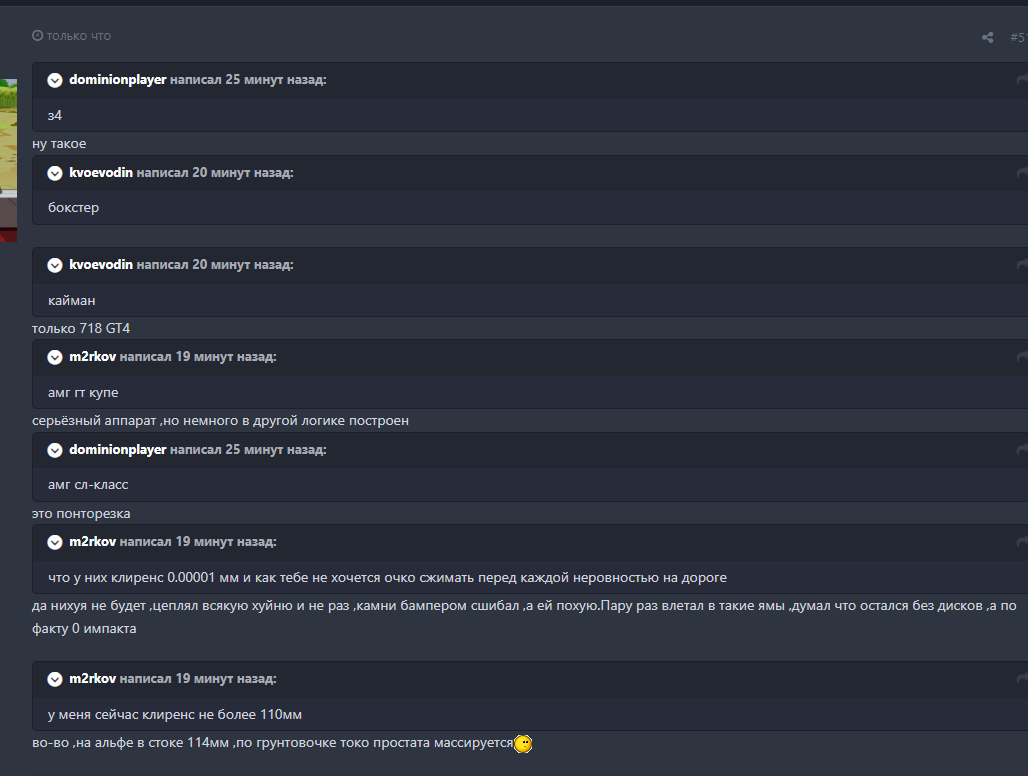The height and width of the screenshot is (776, 1028).
Task: Go to the source of the 'бокстер' quote via its arrow
Action: 1021,173
